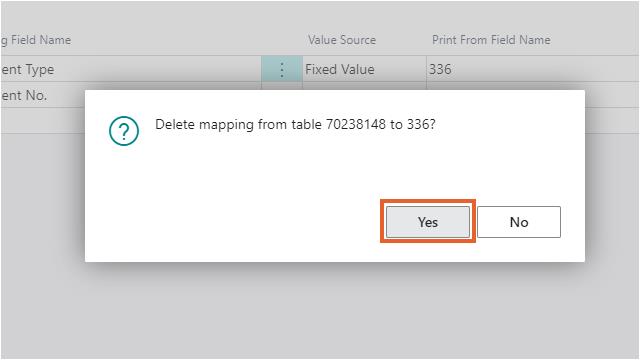Image resolution: width=640 pixels, height=360 pixels.
Task: Confirm deletion with the Yes button
Action: pos(428,222)
